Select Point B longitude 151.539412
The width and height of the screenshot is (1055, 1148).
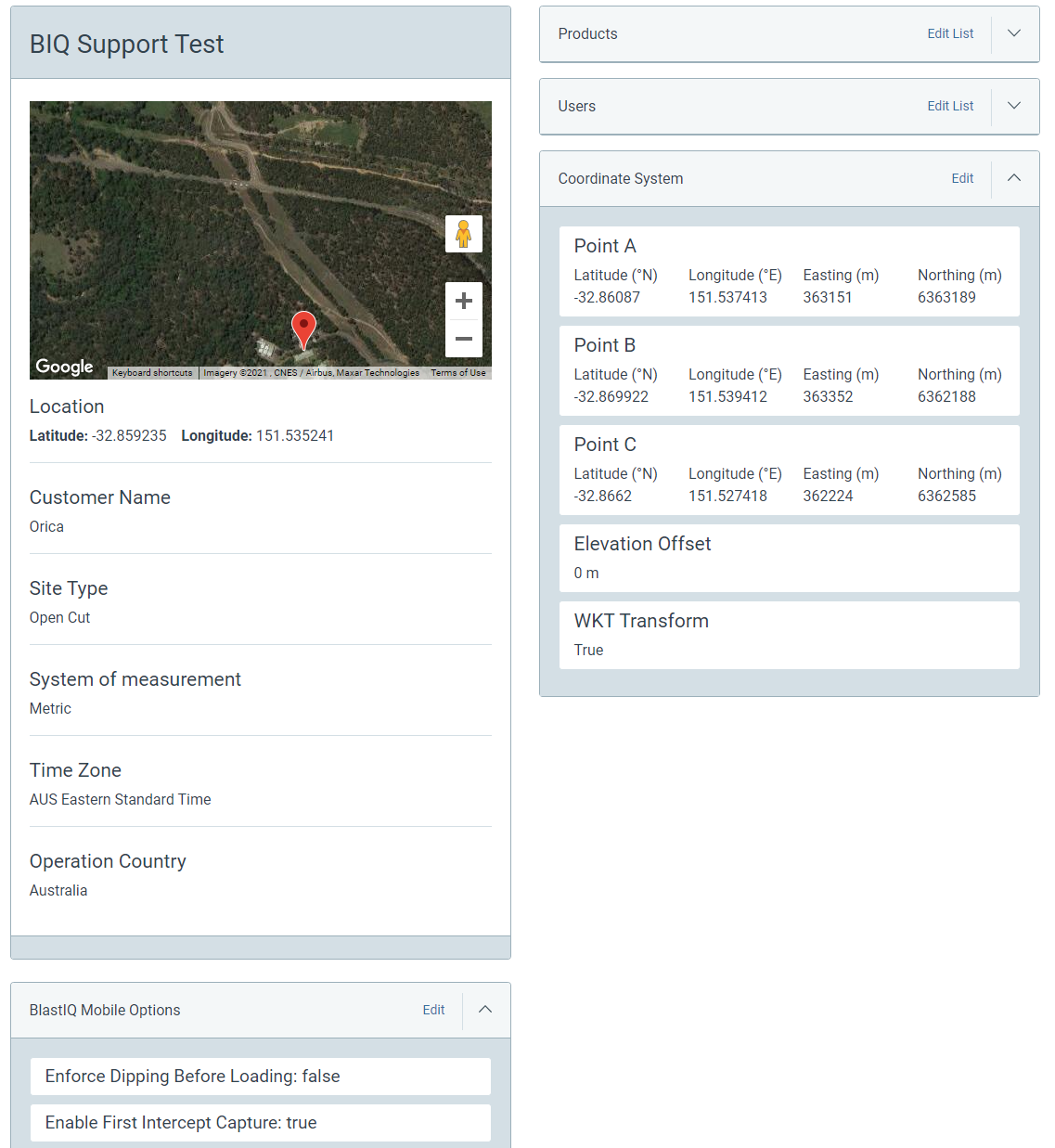pyautogui.click(x=727, y=396)
